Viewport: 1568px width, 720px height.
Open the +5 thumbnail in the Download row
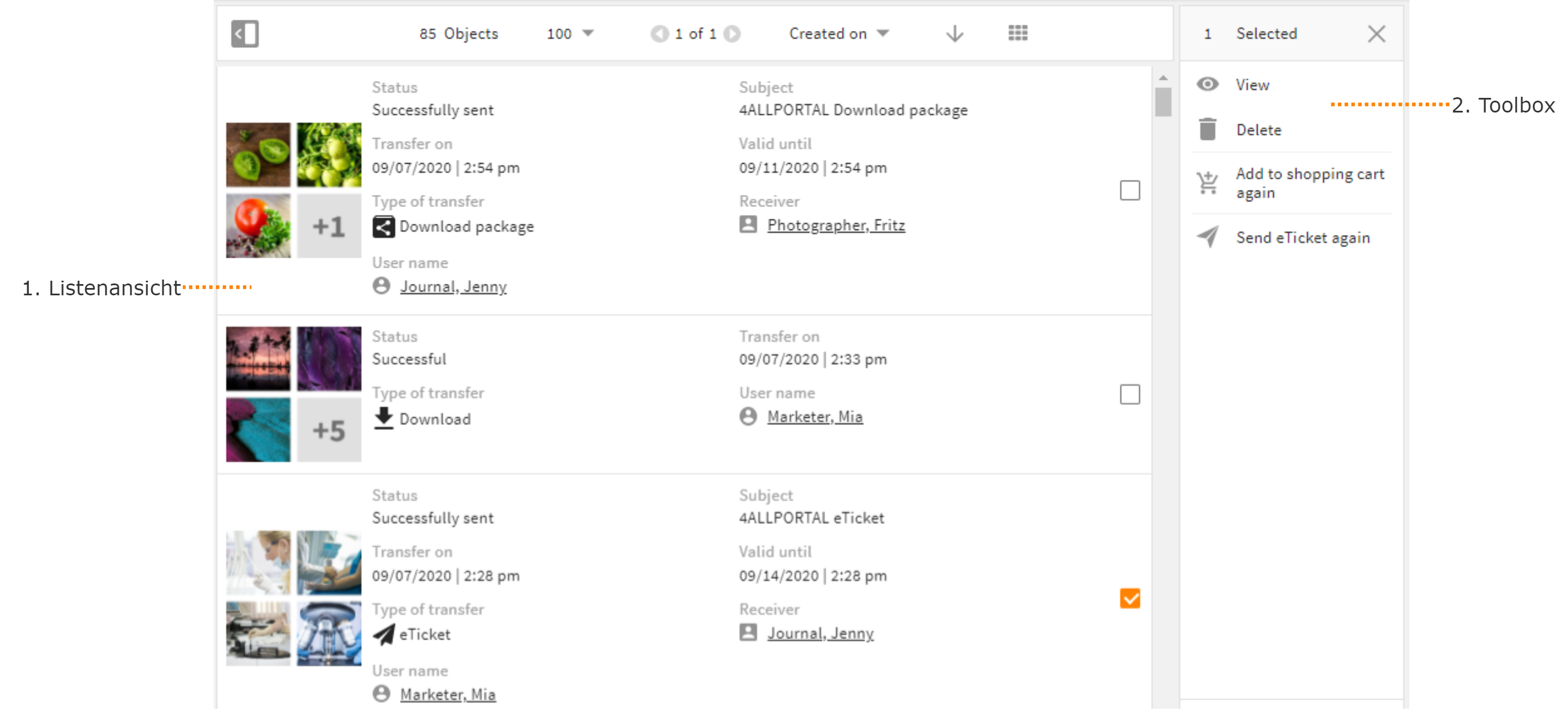[x=328, y=430]
